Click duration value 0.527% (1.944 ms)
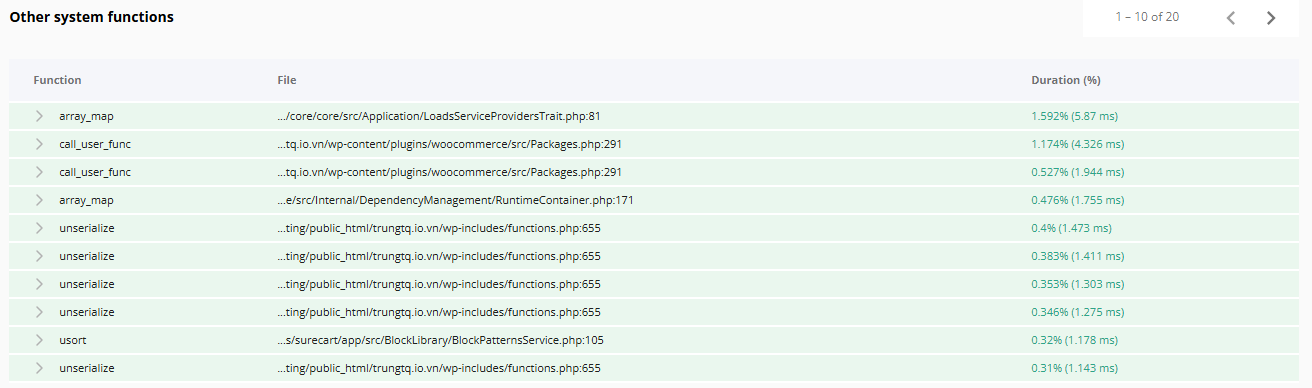The width and height of the screenshot is (1312, 388). click(1077, 172)
